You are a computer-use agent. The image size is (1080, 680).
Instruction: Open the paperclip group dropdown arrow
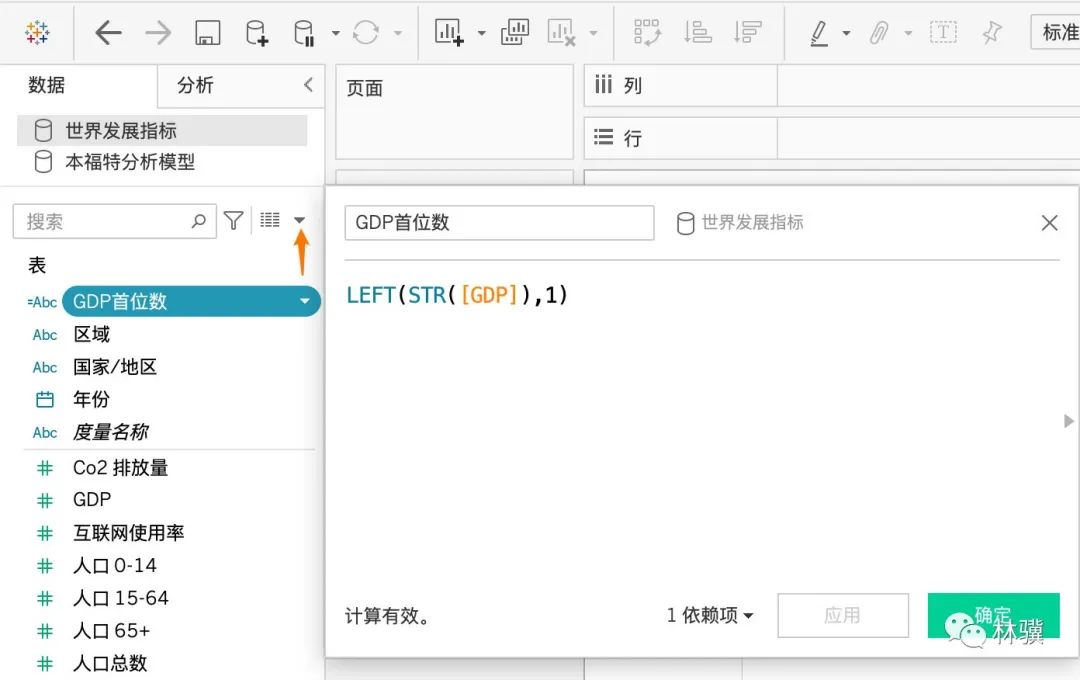coord(908,32)
